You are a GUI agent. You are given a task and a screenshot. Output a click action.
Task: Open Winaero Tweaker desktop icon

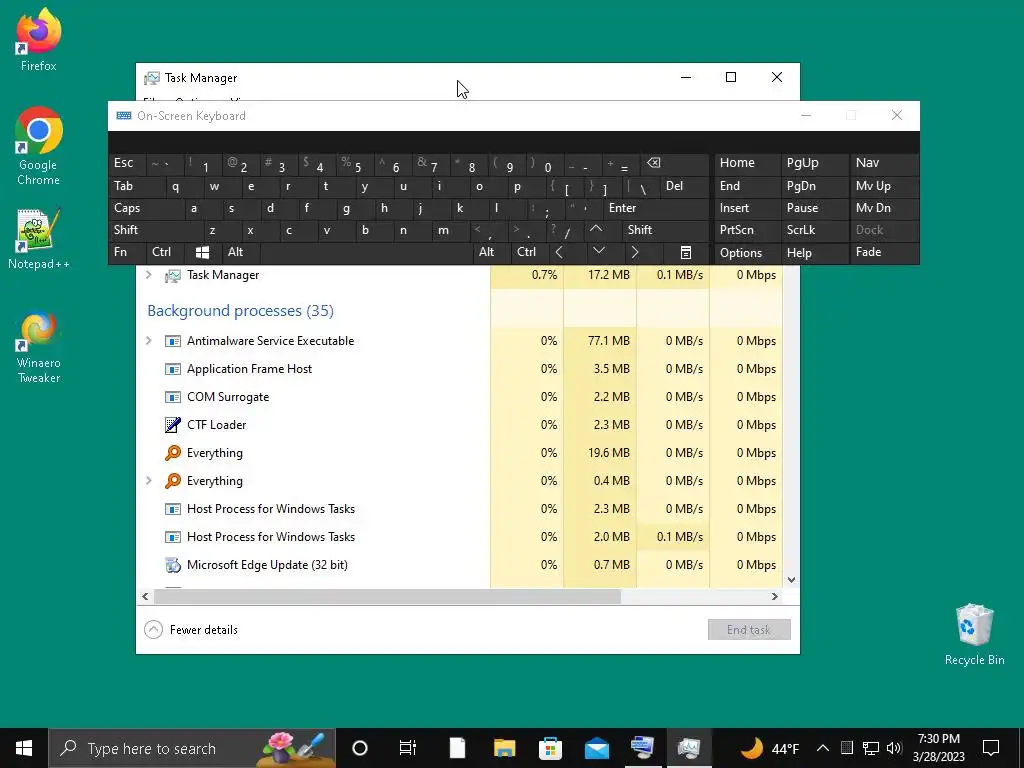pyautogui.click(x=39, y=347)
